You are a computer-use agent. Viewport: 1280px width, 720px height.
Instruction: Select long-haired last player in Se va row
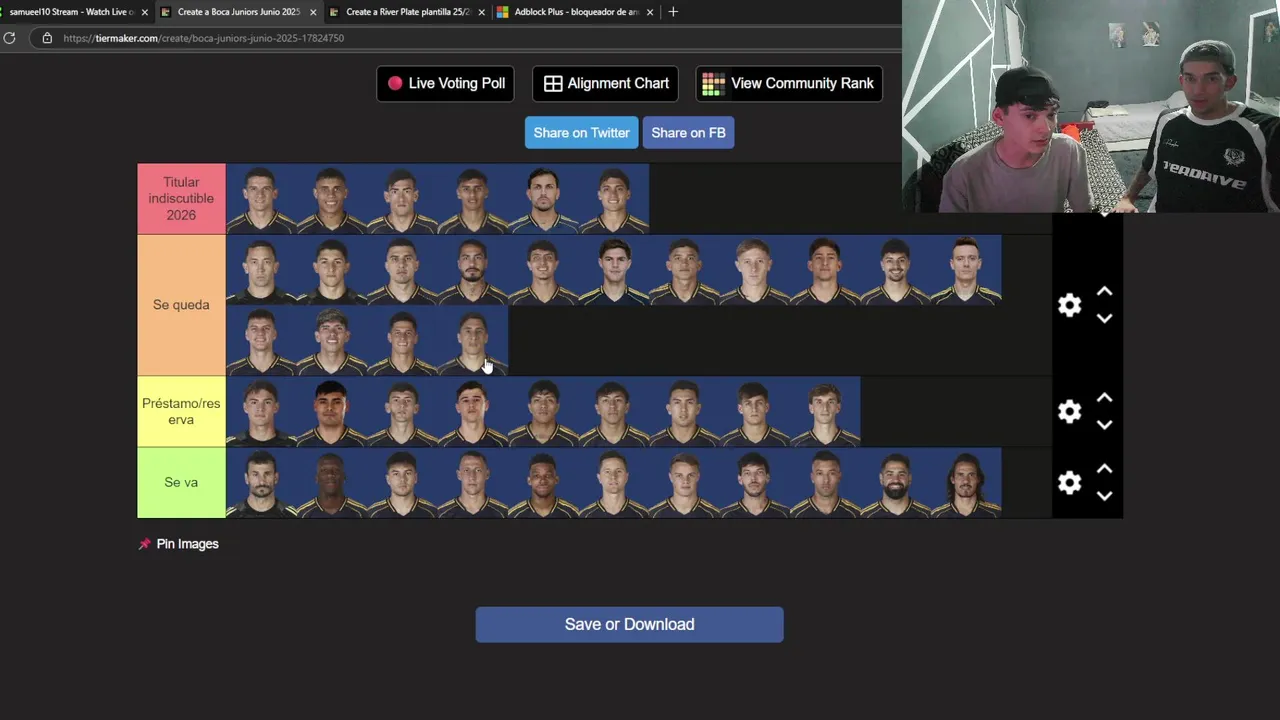[966, 482]
